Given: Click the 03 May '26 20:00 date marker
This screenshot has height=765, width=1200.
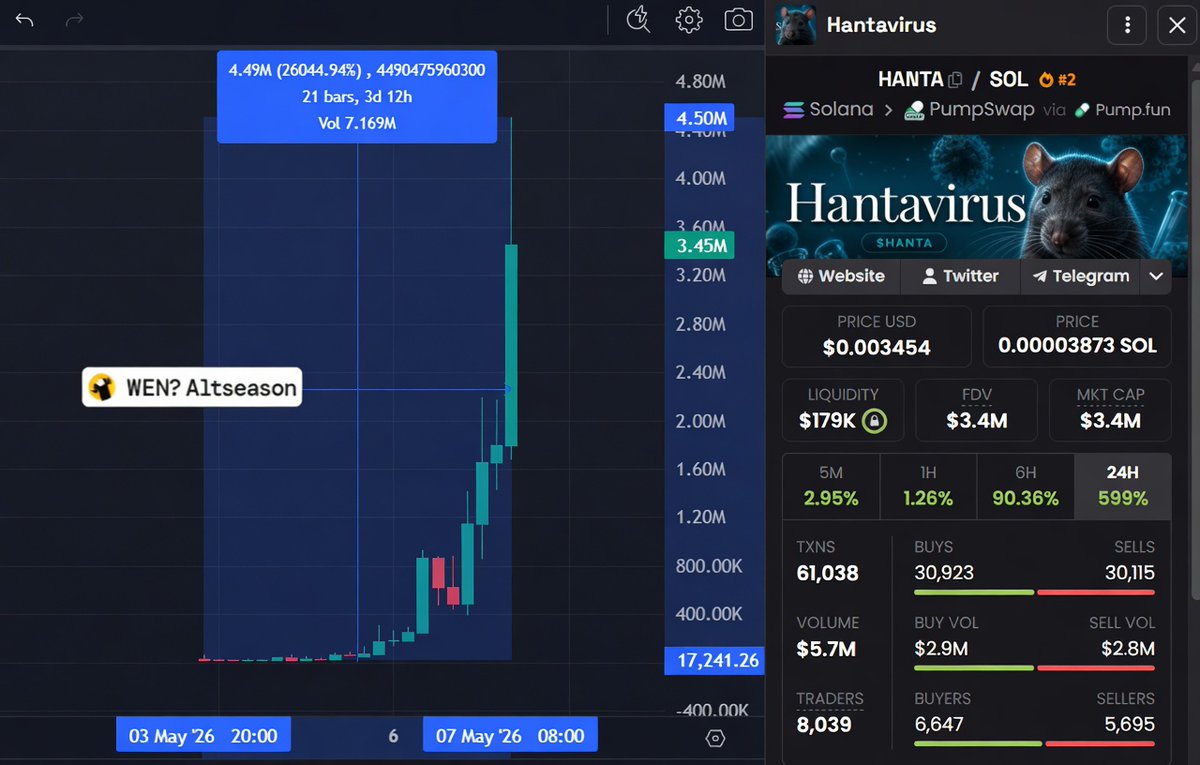Looking at the screenshot, I should pyautogui.click(x=203, y=735).
